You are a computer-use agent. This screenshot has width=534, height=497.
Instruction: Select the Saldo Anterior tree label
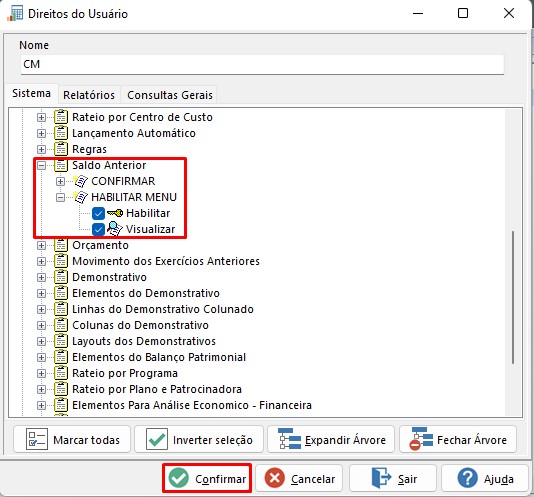109,165
